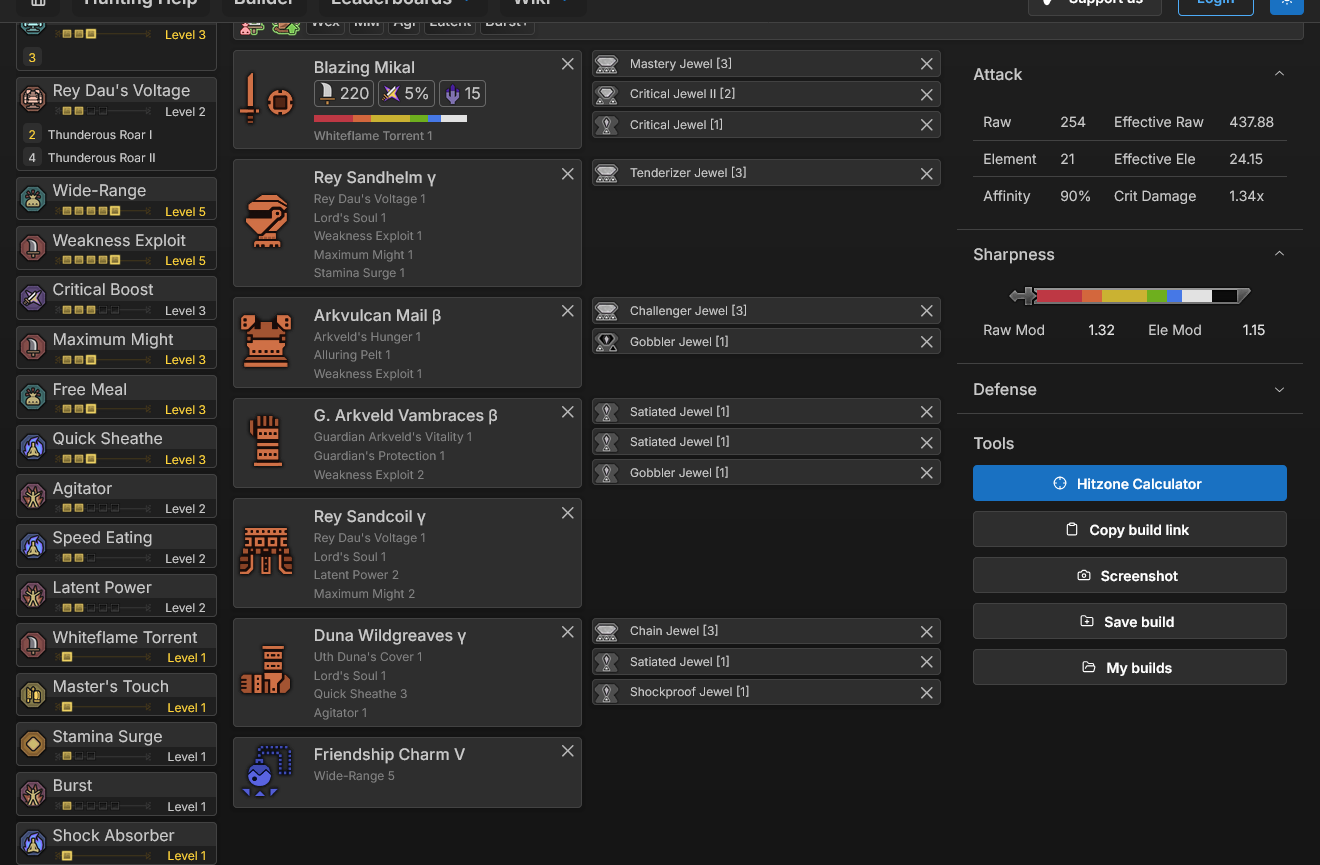Screen dimensions: 1320x865
Task: Click the Mastery Jewel [3] slot icon
Action: (606, 64)
